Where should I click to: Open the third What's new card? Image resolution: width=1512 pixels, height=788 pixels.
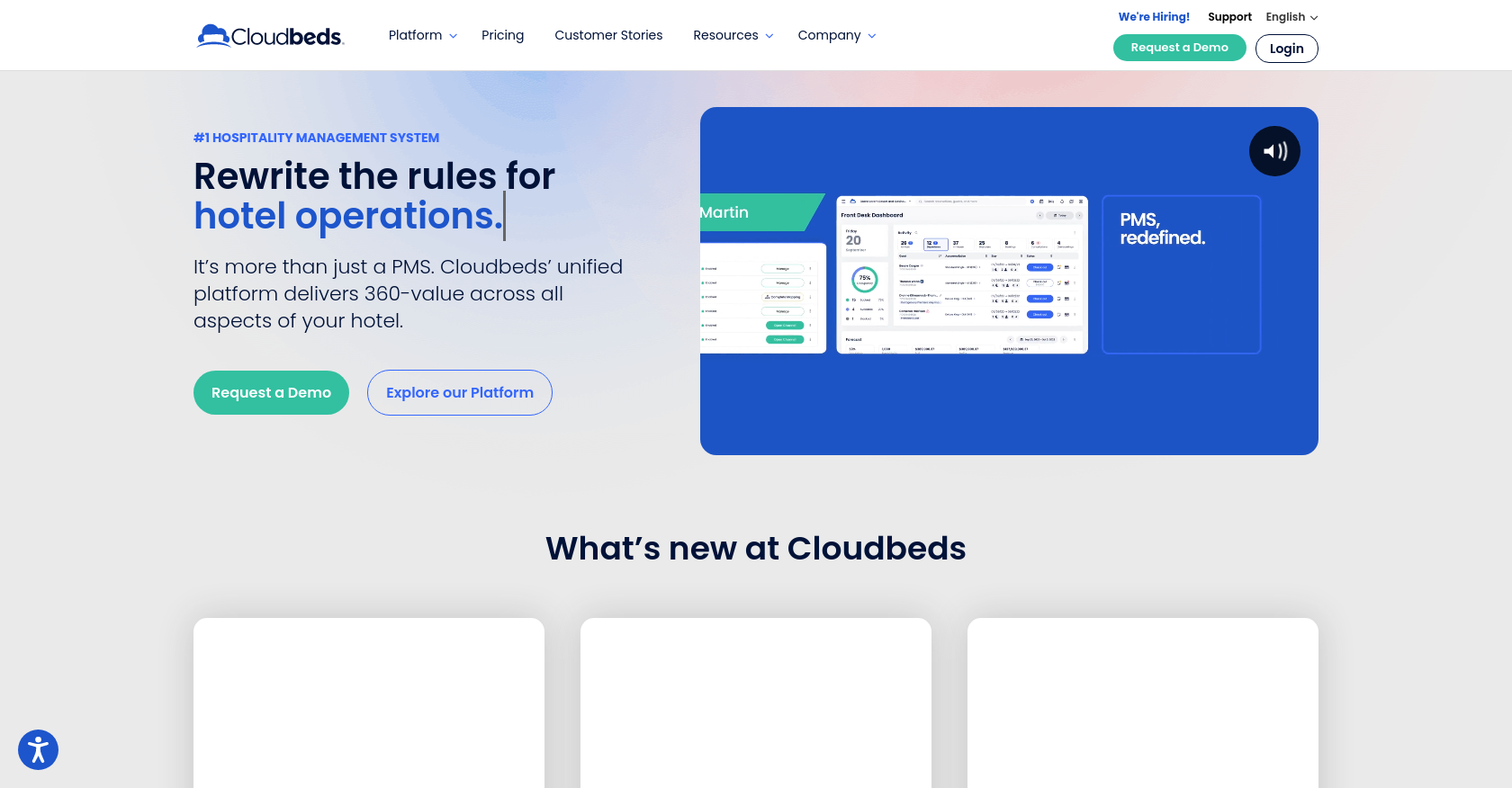(1143, 703)
